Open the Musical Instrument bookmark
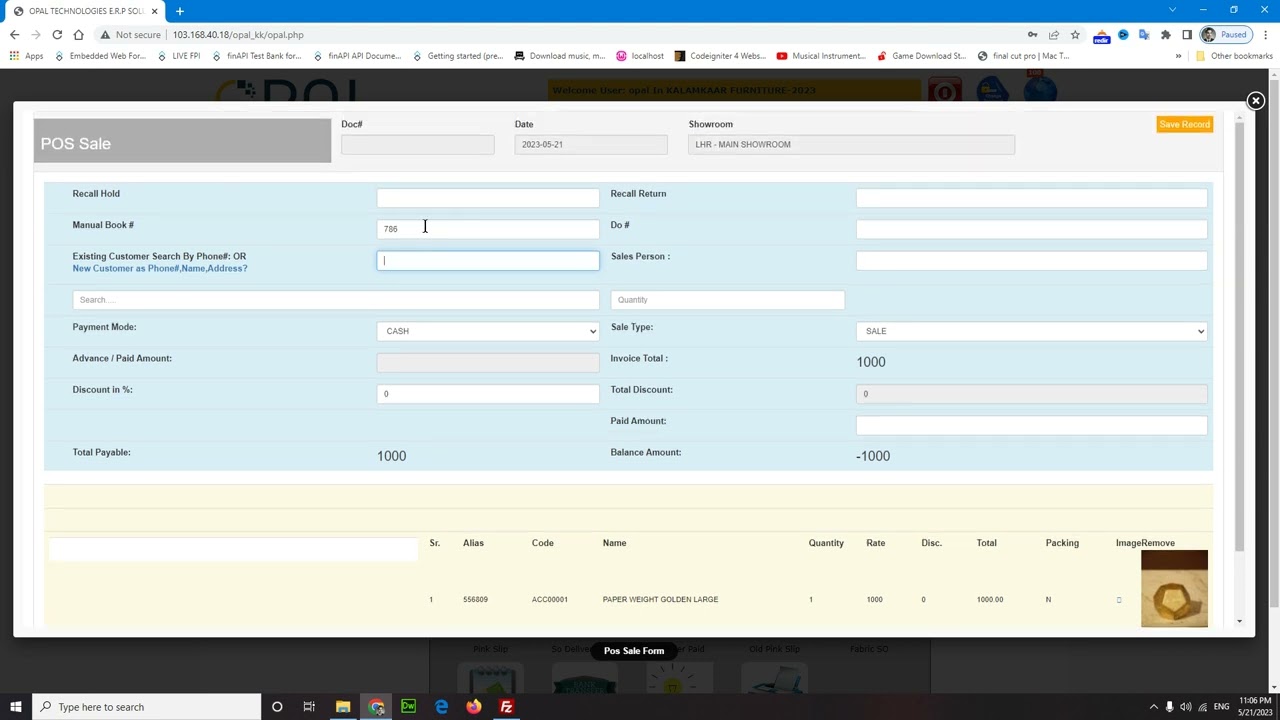1280x720 pixels. [820, 56]
